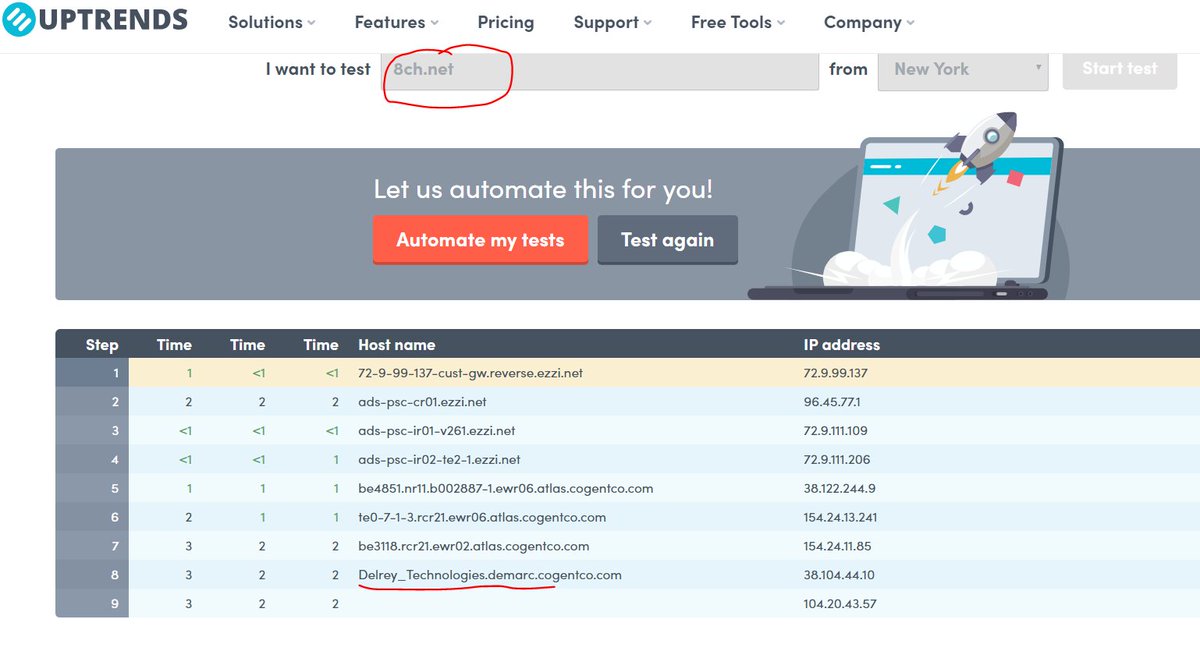Screen dimensions: 1200x651
Task: Open the Company menu
Action: 869,22
